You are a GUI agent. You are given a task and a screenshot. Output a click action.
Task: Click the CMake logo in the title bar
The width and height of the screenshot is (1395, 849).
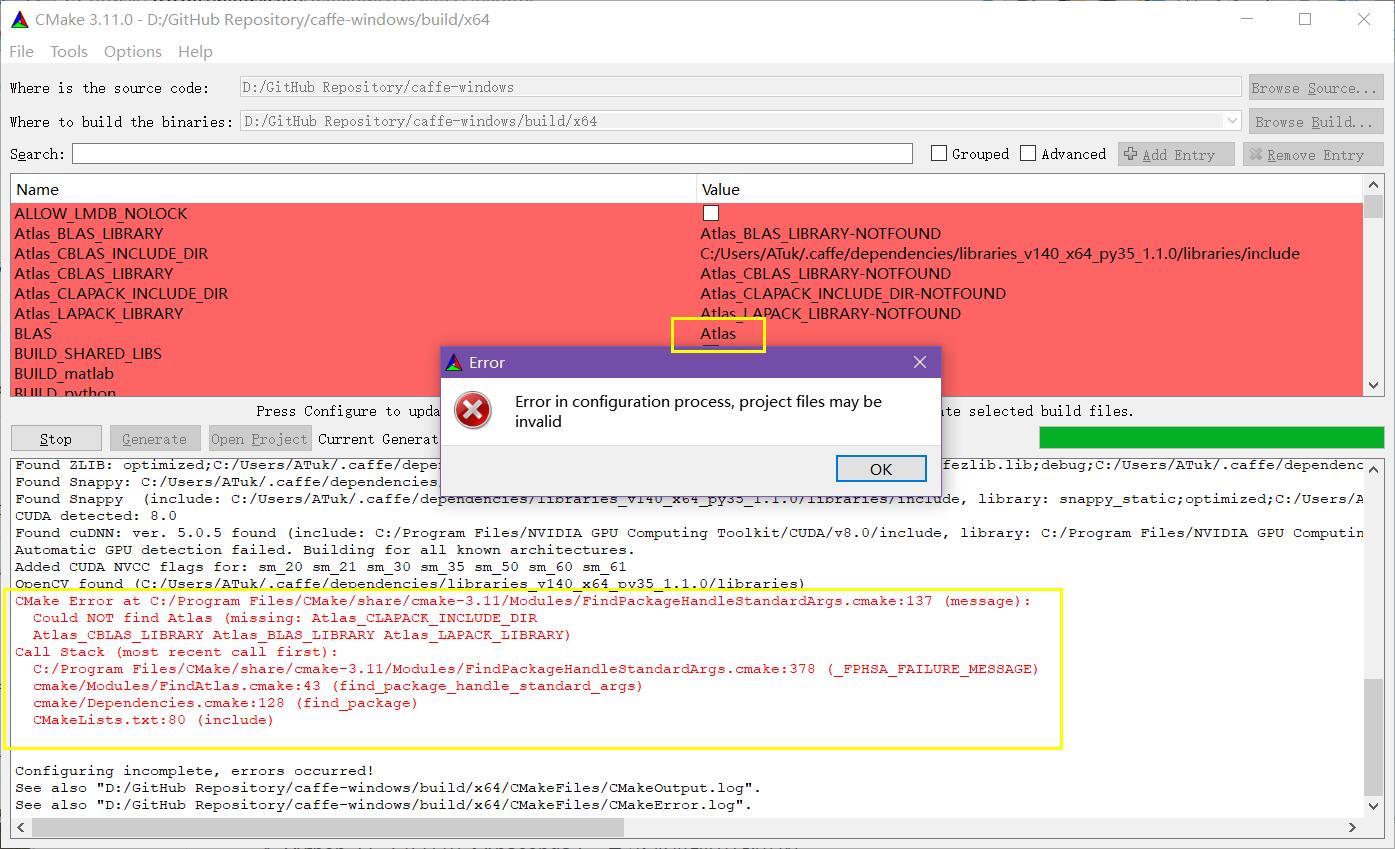tap(18, 19)
